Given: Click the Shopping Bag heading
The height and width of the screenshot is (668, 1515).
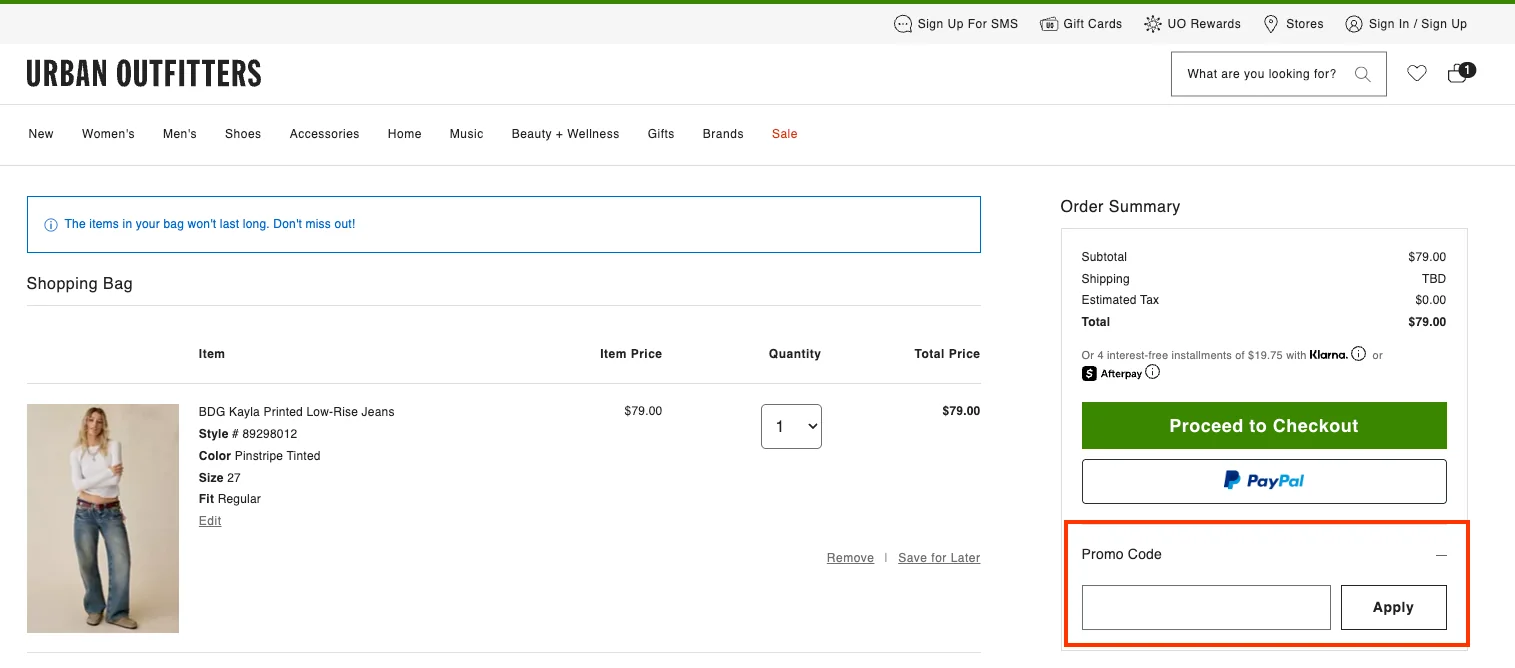Looking at the screenshot, I should pos(80,284).
